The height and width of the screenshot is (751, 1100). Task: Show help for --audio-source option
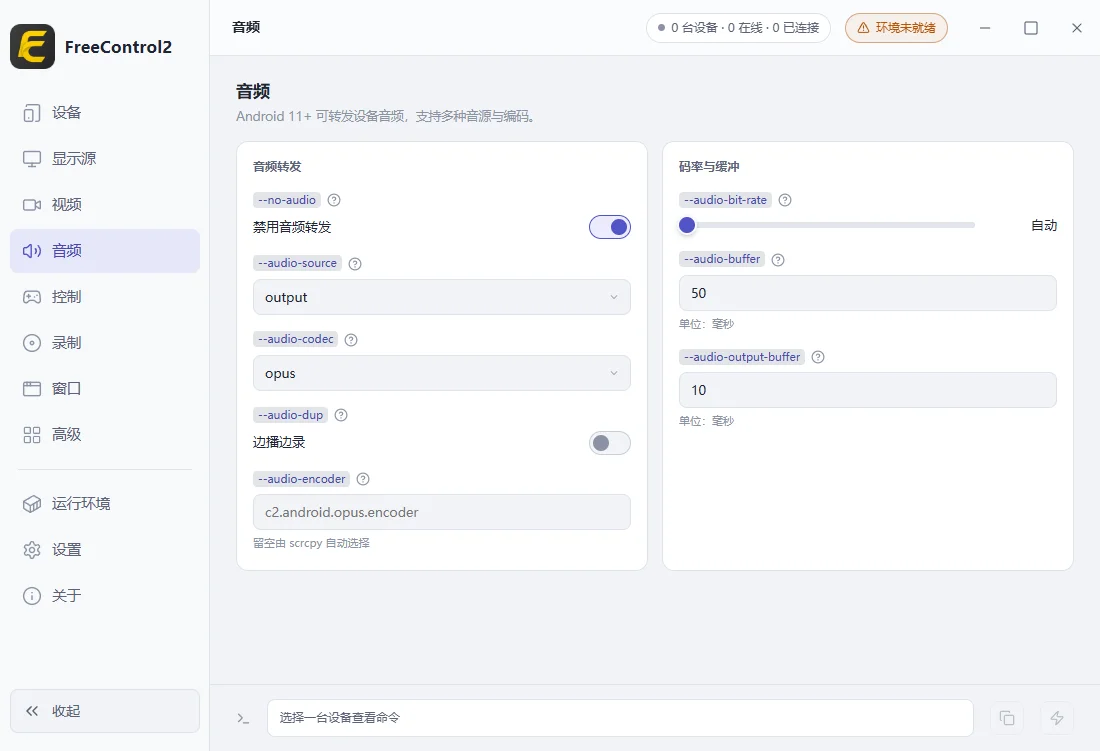pos(355,264)
